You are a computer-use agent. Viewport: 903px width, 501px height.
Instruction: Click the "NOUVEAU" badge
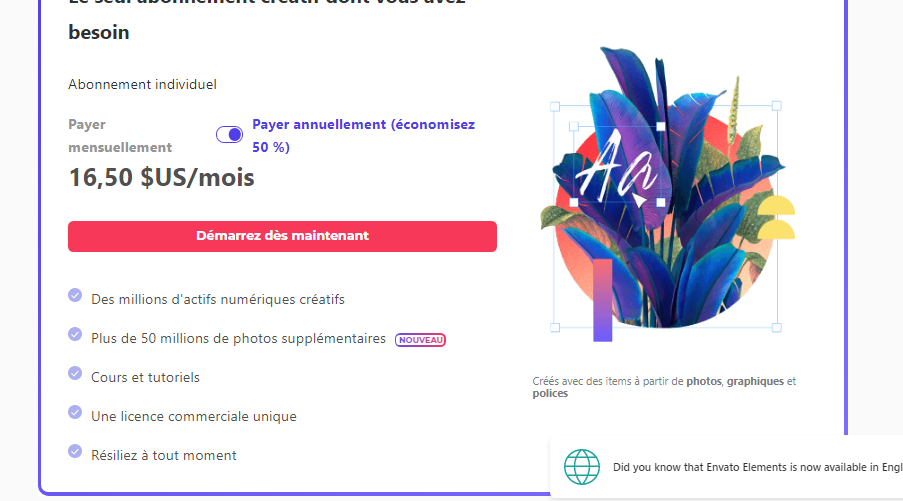coord(420,340)
